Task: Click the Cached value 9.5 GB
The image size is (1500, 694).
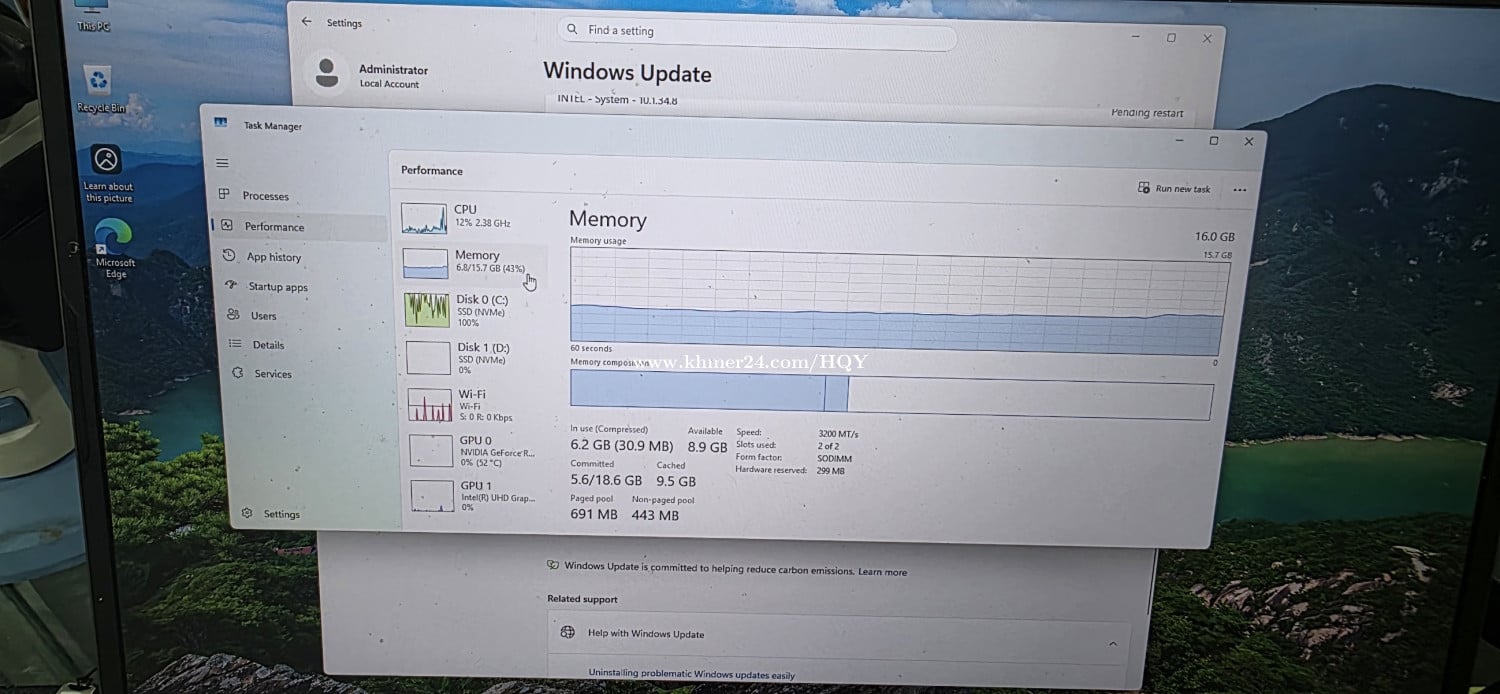Action: (676, 481)
